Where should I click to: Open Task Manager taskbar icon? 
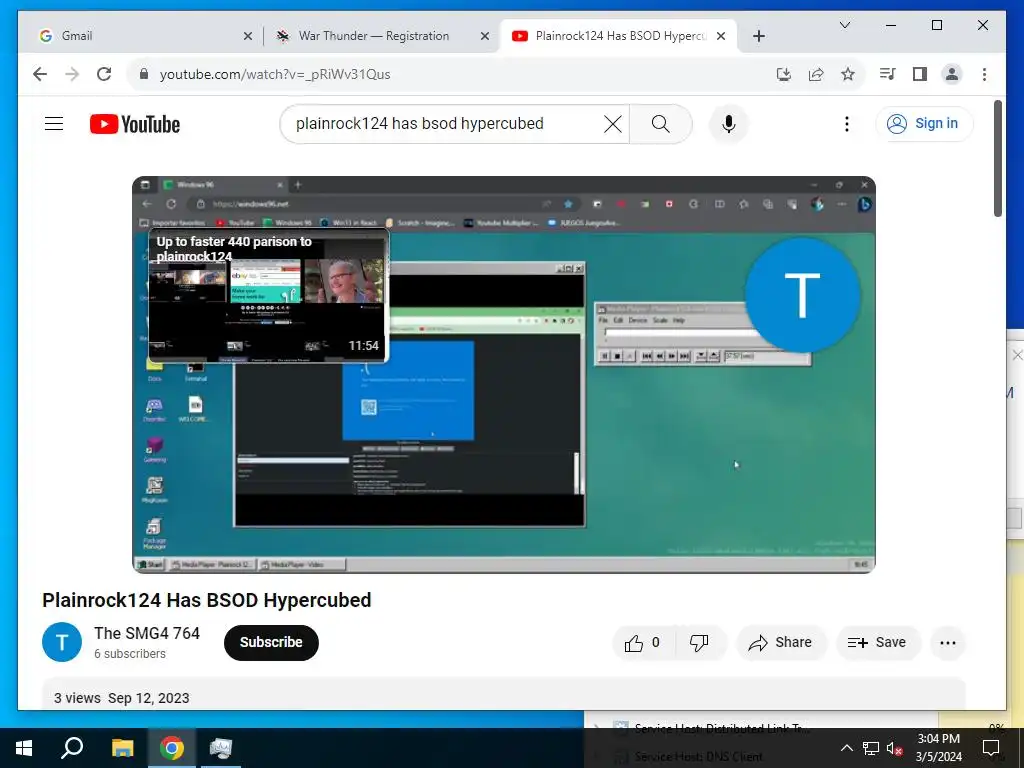[221, 748]
